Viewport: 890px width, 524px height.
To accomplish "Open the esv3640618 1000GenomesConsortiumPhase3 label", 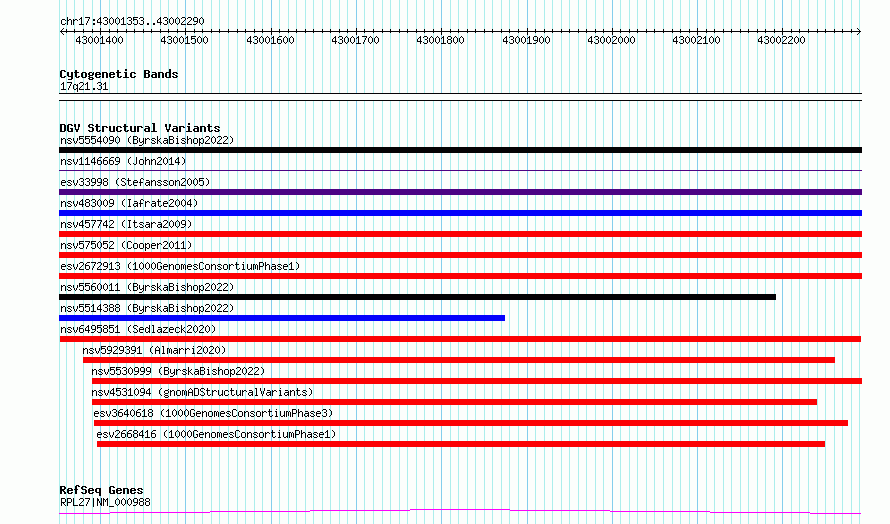I will [213, 413].
